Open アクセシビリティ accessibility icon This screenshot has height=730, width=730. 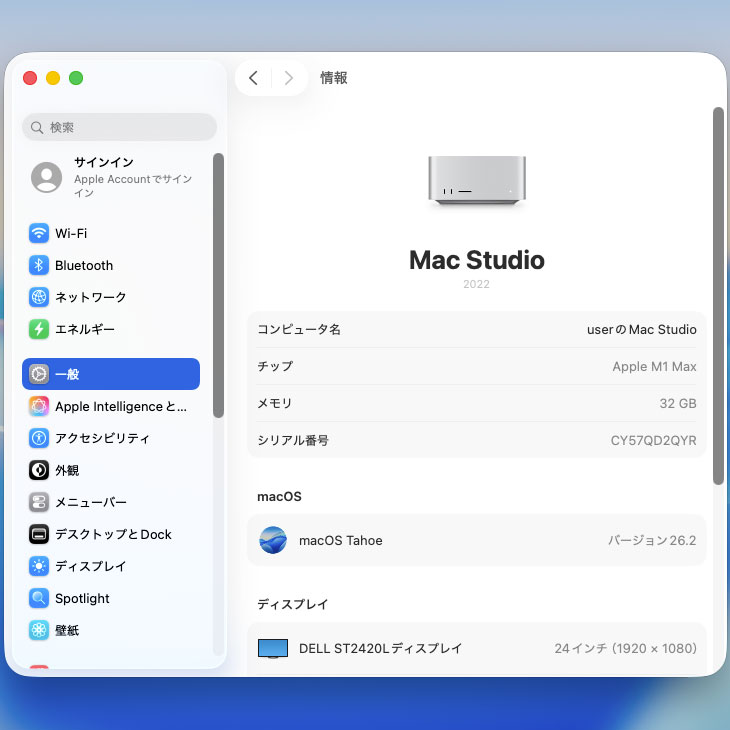click(x=39, y=438)
